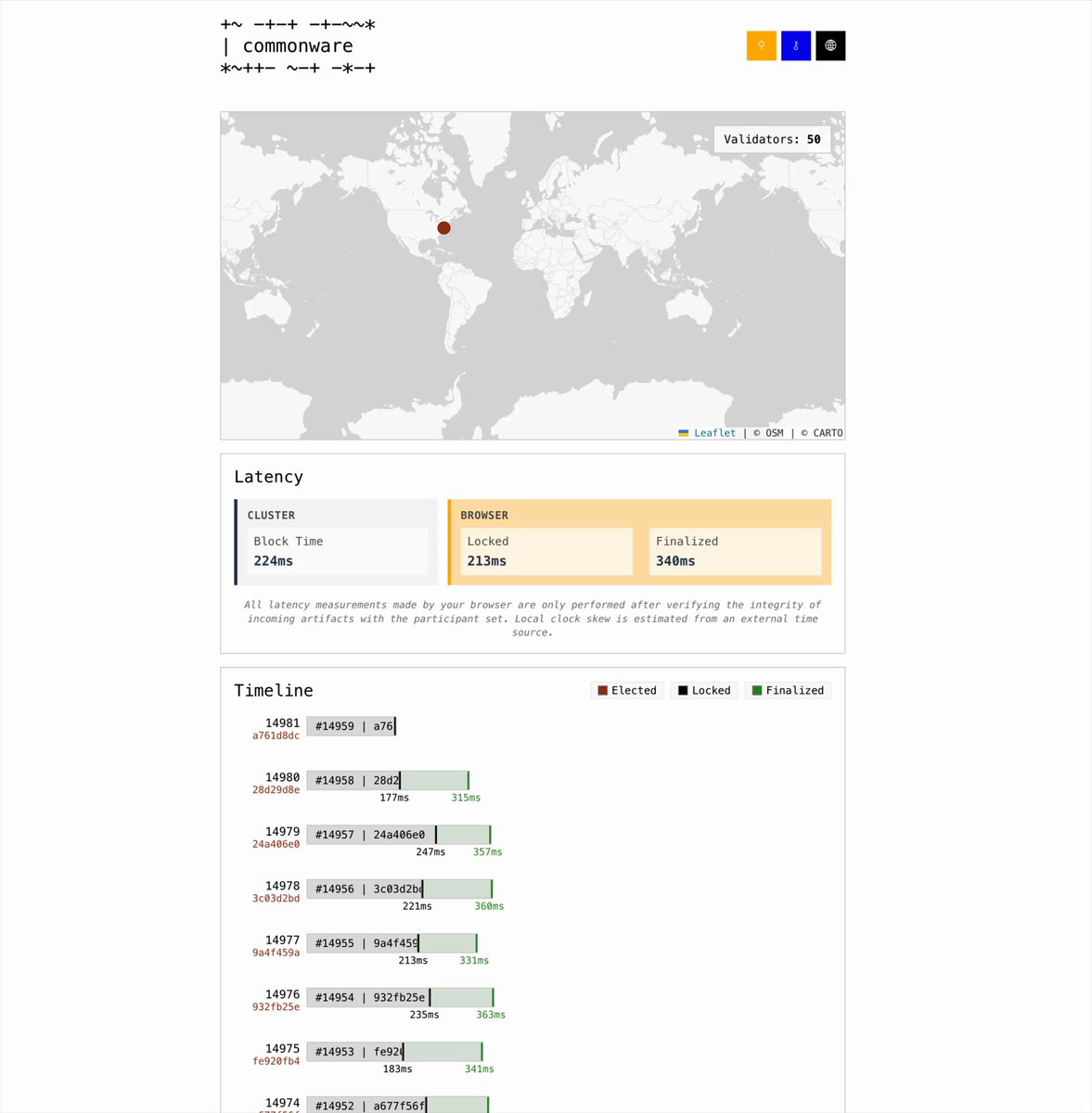Screen dimensions: 1092x1113
Task: Select the Browser Finalized 340ms card
Action: 736,551
